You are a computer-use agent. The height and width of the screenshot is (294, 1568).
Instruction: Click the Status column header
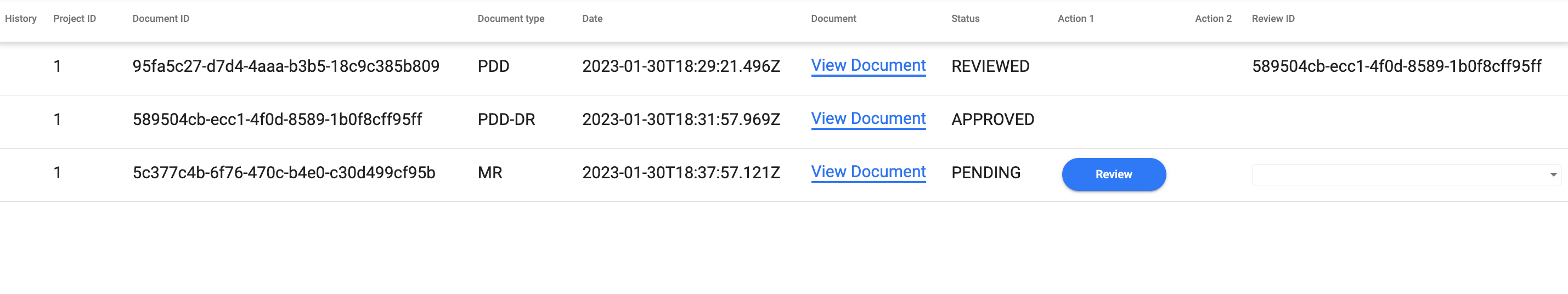tap(965, 19)
